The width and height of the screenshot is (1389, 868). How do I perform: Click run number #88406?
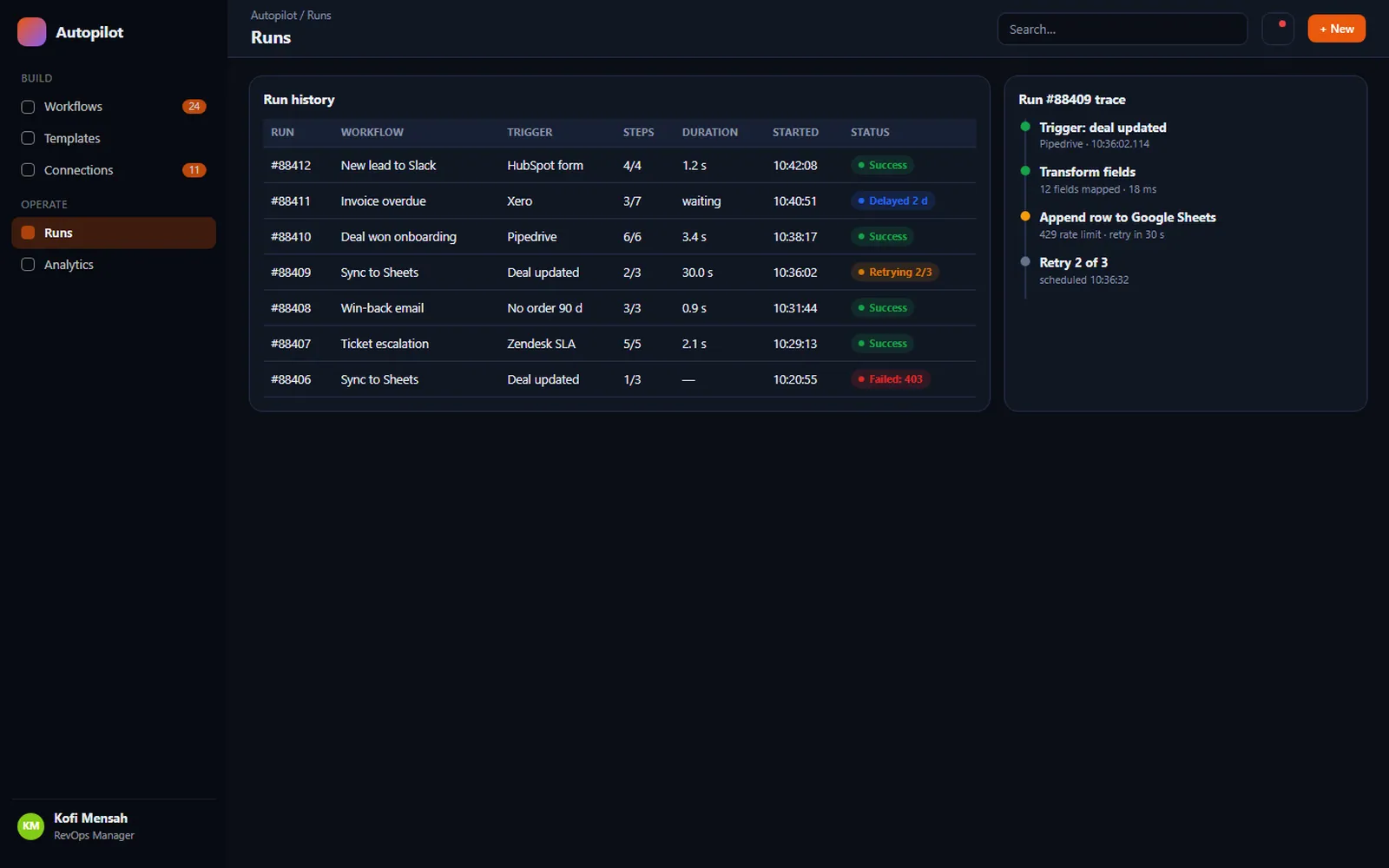(x=291, y=379)
